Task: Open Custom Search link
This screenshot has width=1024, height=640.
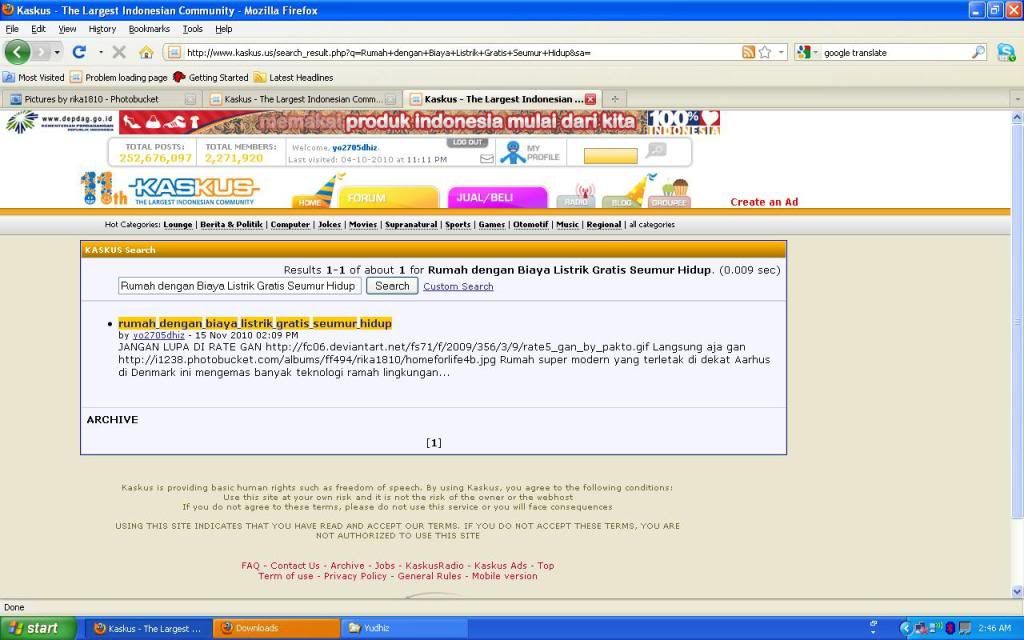Action: coord(458,286)
